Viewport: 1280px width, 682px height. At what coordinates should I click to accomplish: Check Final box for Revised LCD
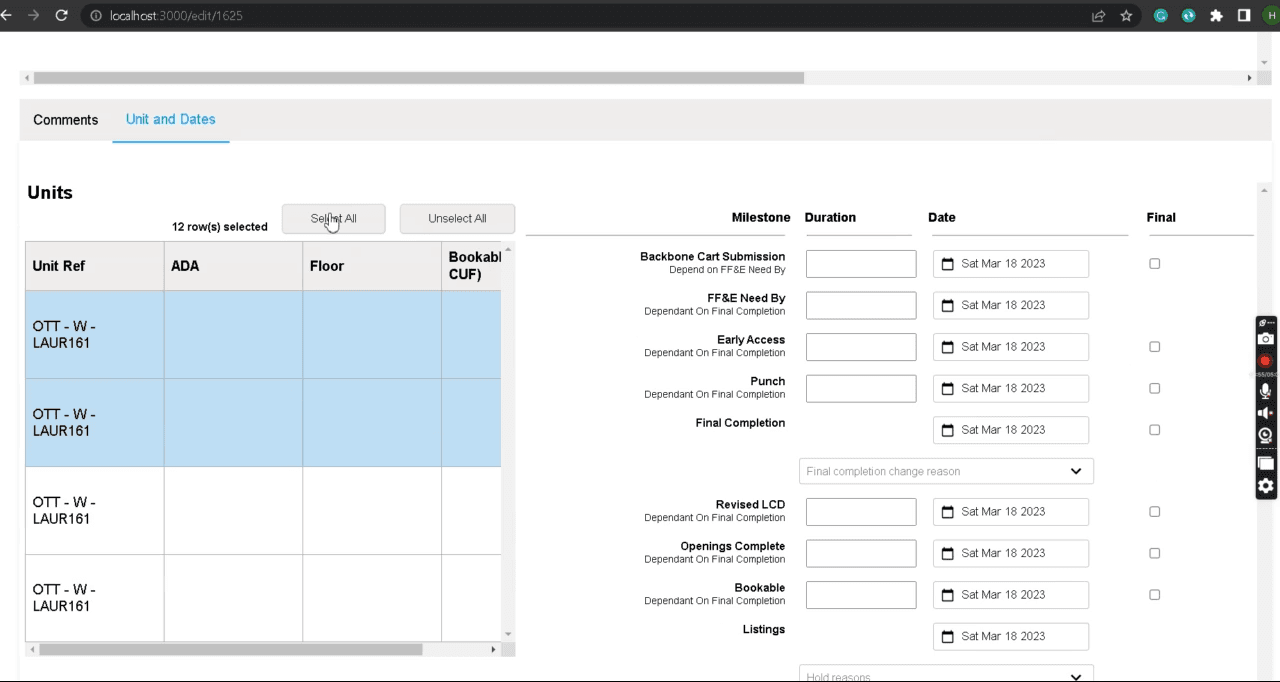point(1155,512)
